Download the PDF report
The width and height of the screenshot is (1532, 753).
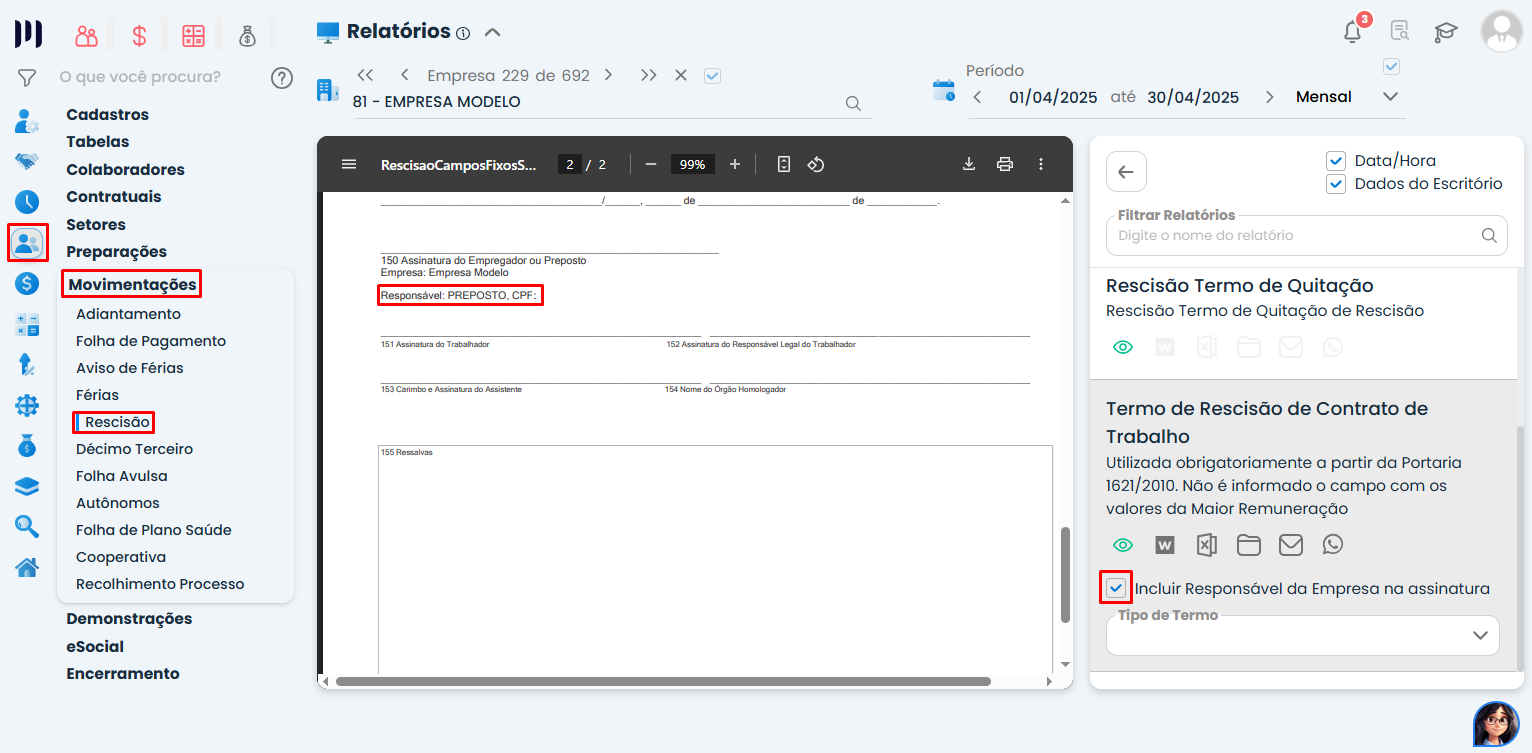[x=968, y=164]
